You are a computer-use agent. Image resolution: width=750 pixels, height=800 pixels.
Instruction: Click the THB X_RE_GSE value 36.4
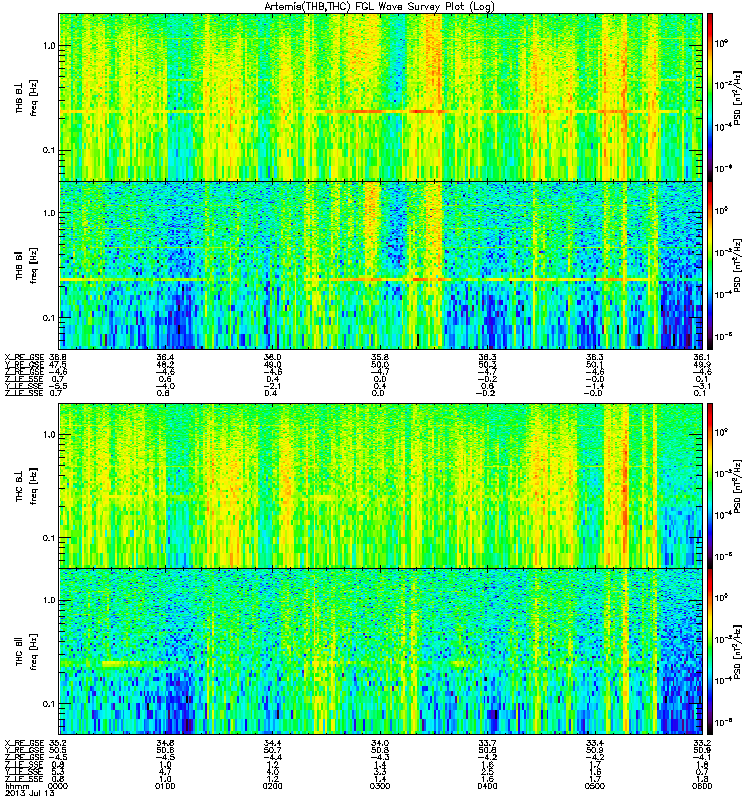pyautogui.click(x=165, y=357)
